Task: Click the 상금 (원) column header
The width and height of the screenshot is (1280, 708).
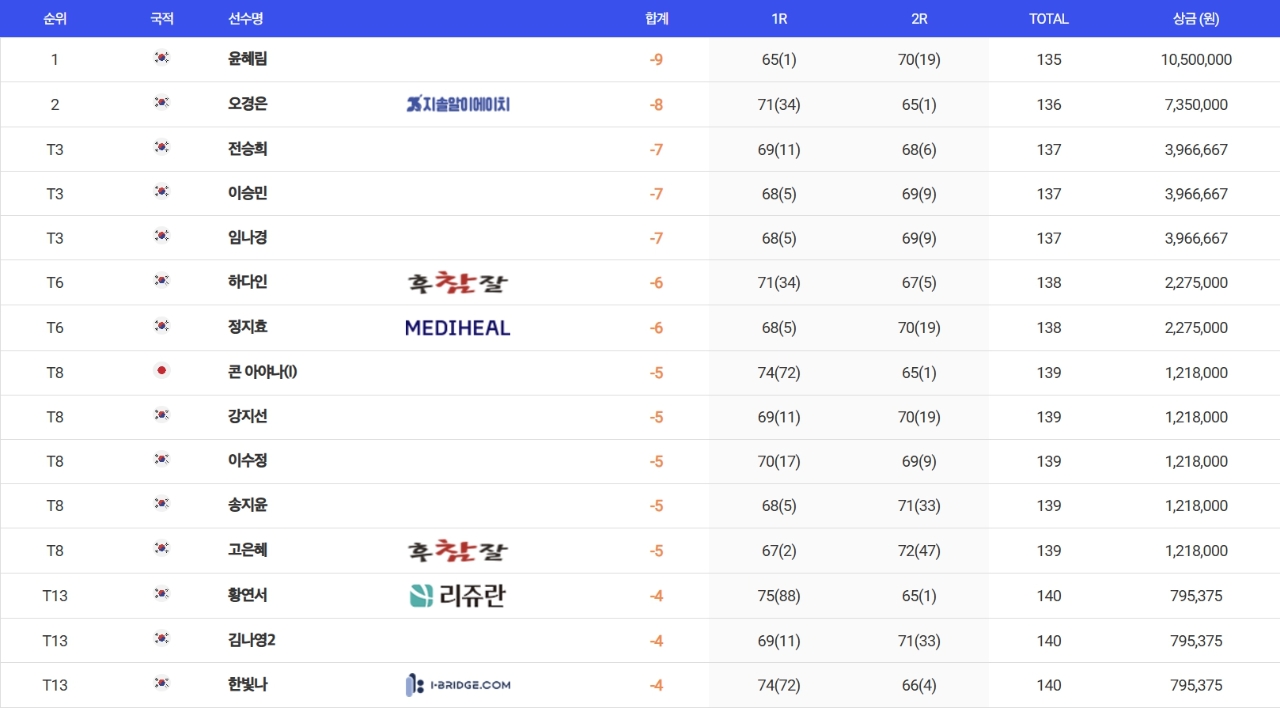Action: (x=1196, y=19)
